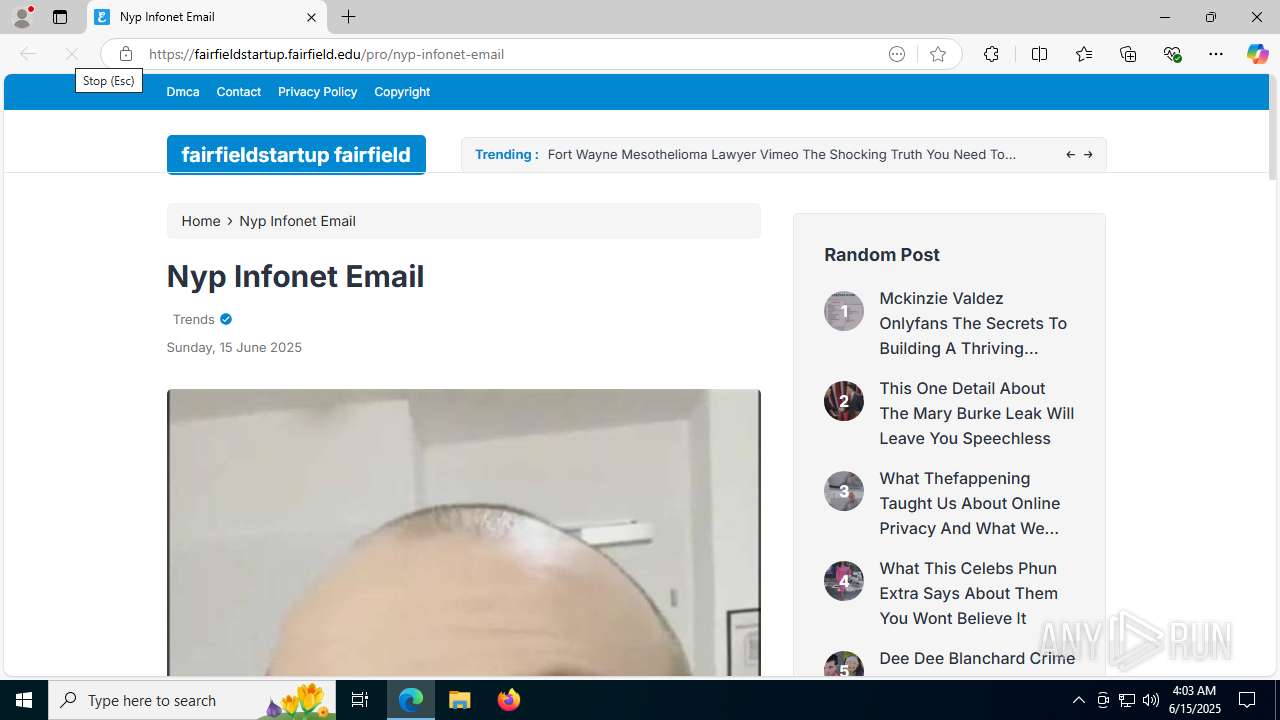
Task: Click the taskbar search box
Action: [x=190, y=700]
